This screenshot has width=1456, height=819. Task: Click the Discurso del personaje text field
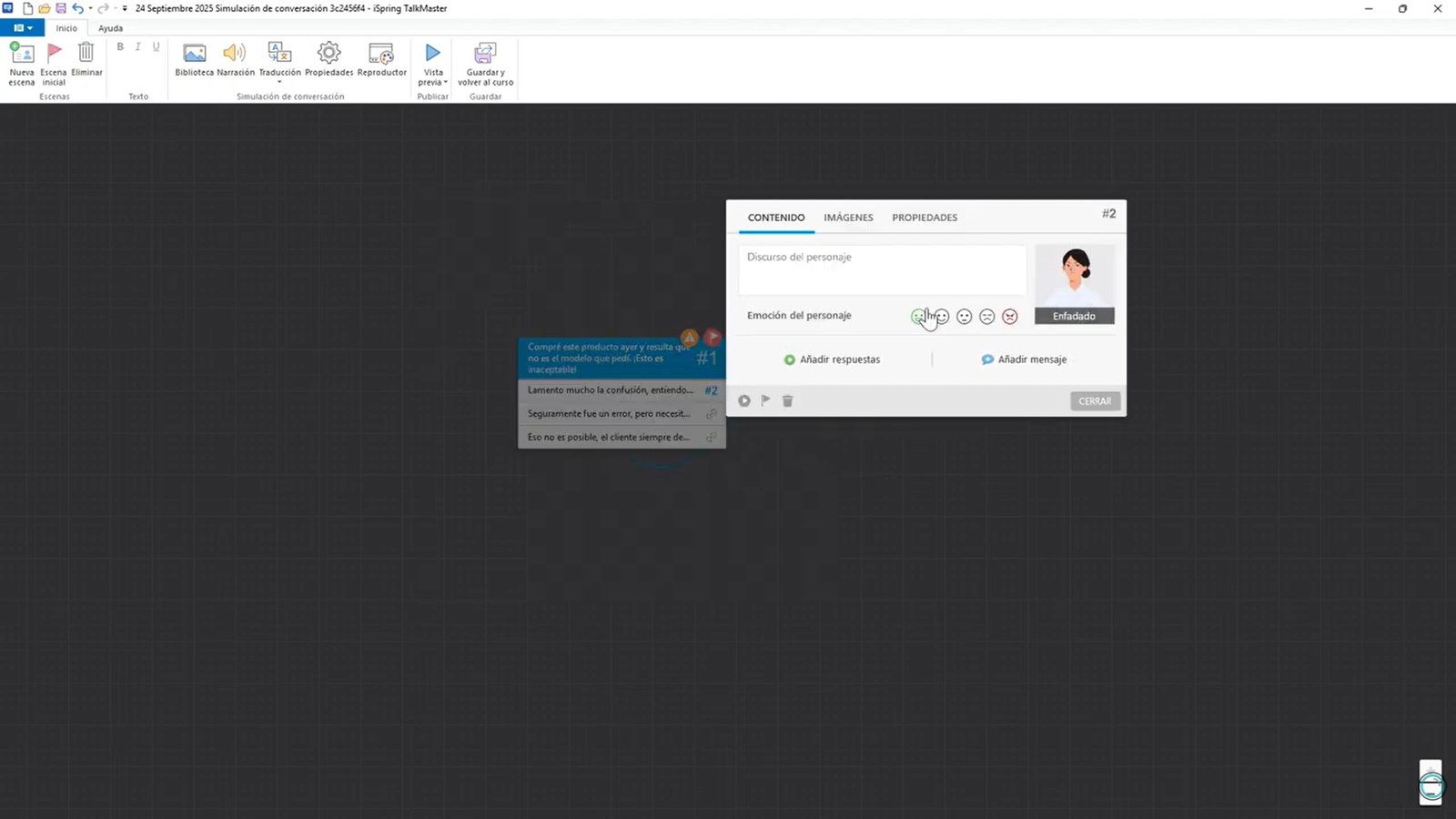882,269
